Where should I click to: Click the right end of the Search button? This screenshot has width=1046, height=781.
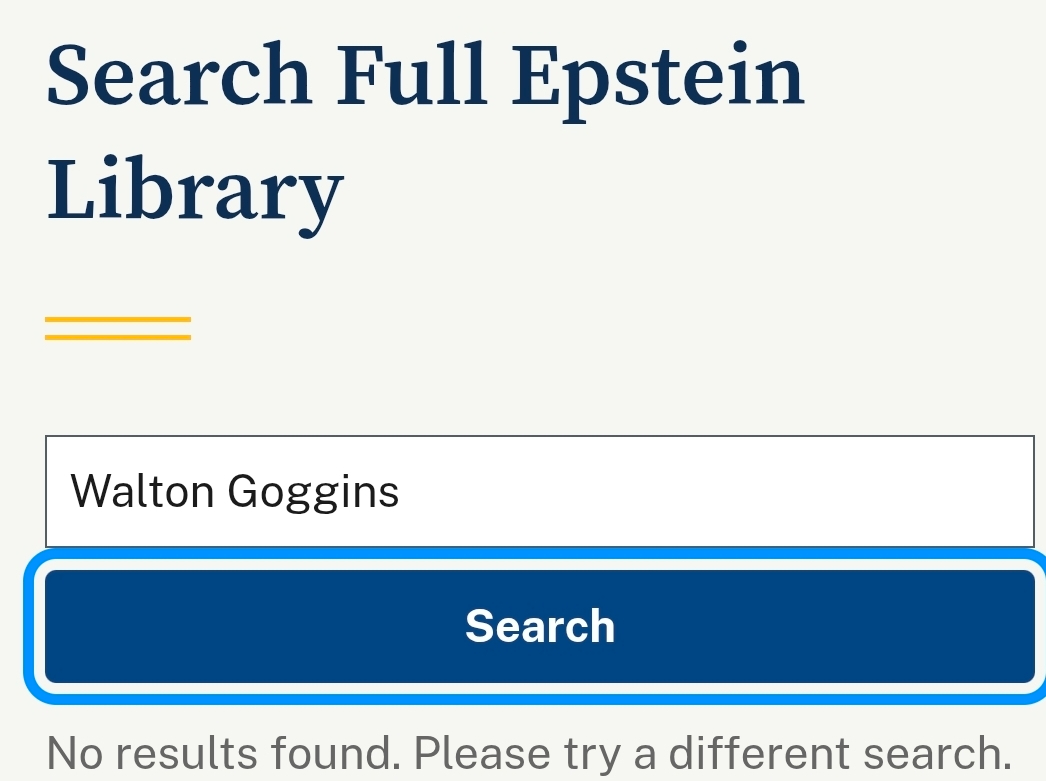tap(1000, 626)
